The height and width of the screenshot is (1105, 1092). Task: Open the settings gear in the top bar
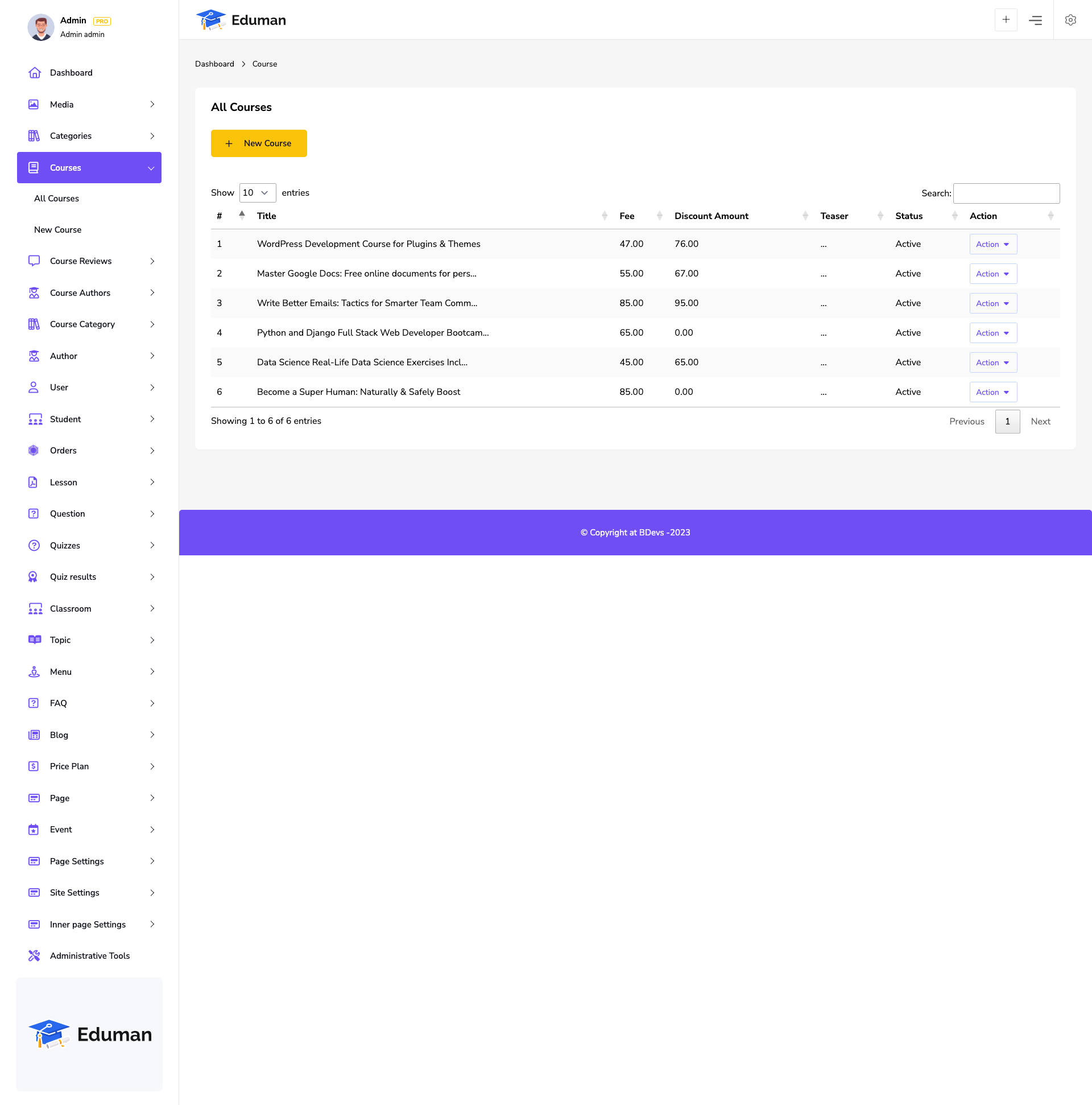coord(1070,20)
